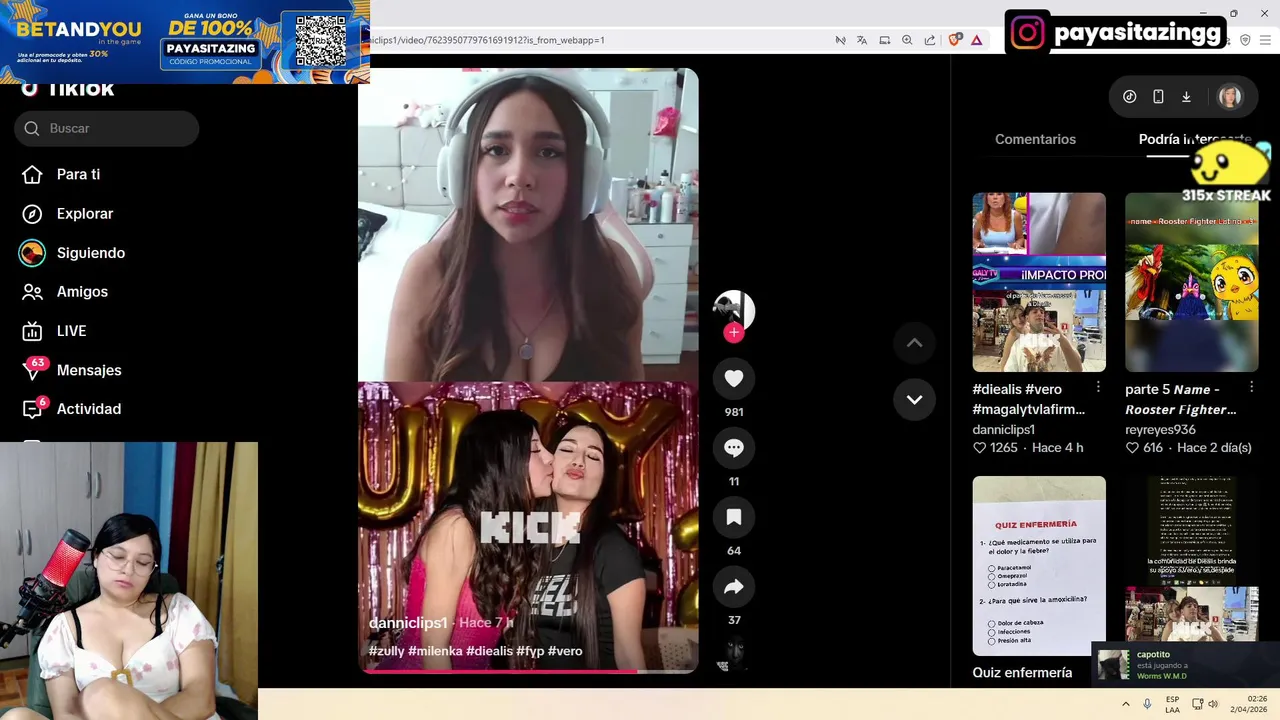Open Brave Shields lion icon
This screenshot has height=720, width=1280.
[x=955, y=40]
